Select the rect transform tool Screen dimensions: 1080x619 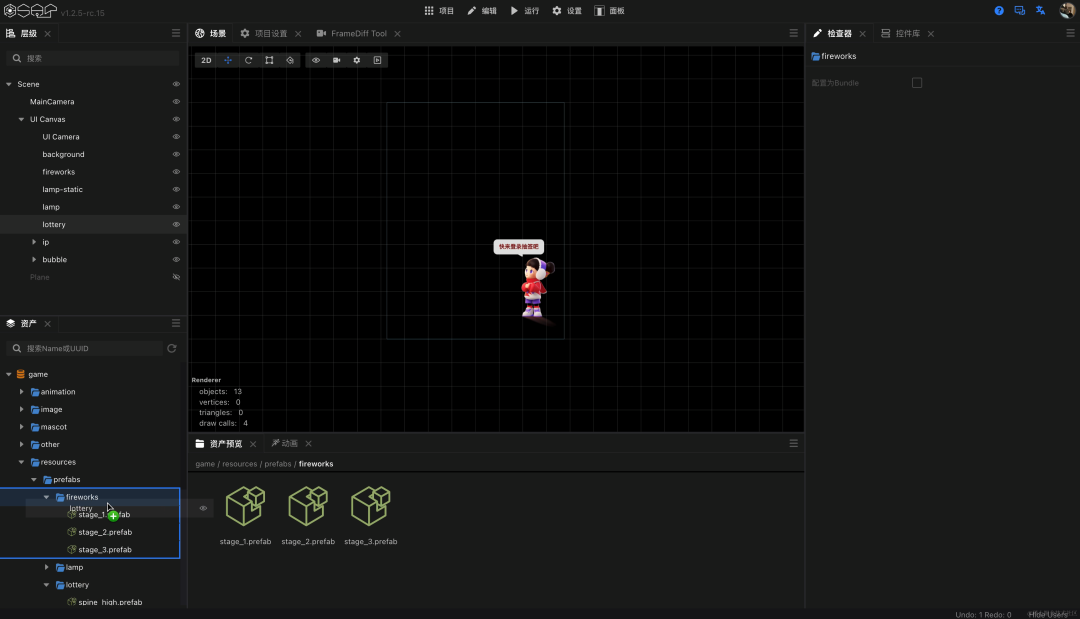[269, 61]
